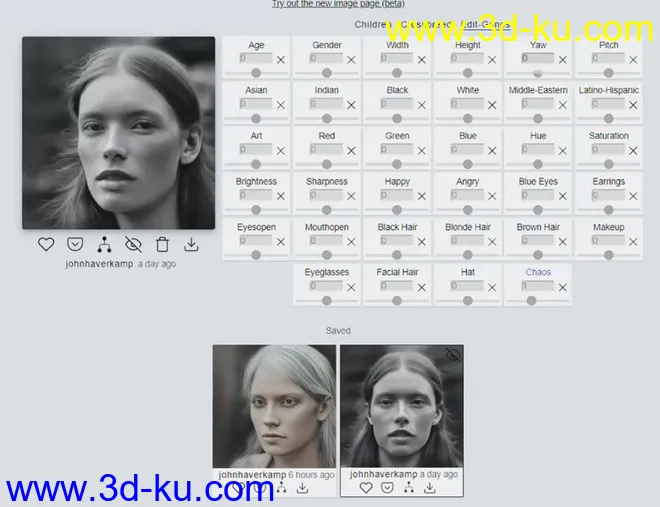Reset Makeup gene using X icon
The image size is (660, 507).
click(x=633, y=242)
